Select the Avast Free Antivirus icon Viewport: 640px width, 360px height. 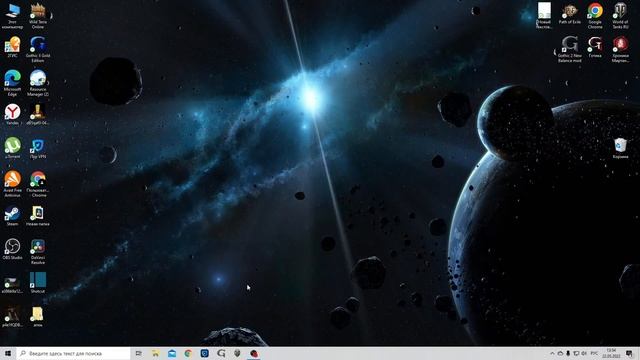(x=13, y=184)
